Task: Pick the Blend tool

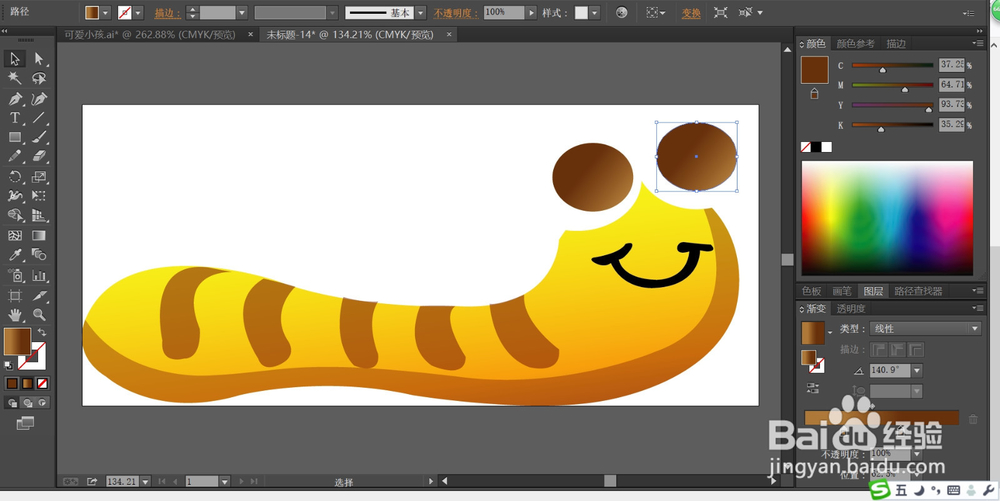Action: (x=39, y=255)
